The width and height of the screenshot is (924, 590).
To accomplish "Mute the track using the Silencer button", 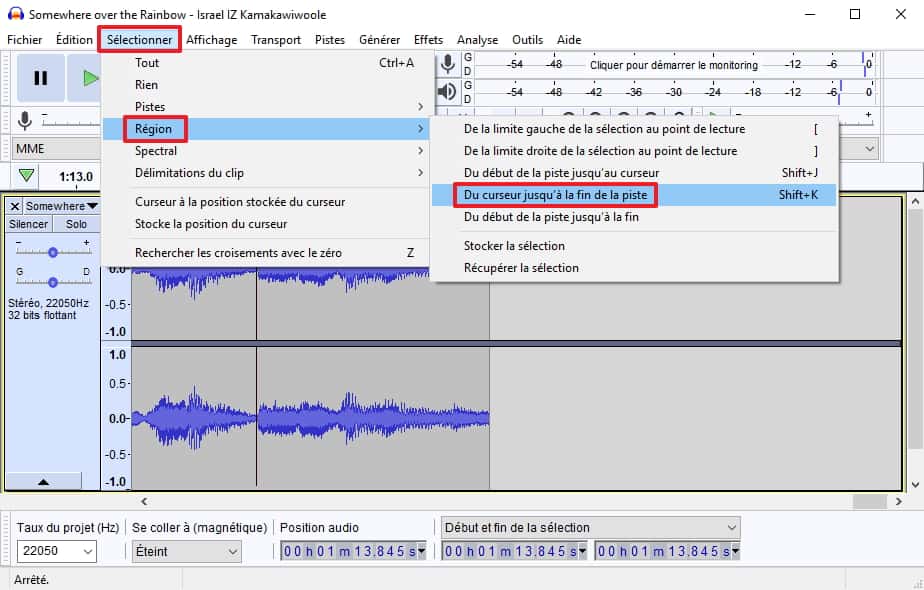I will click(27, 224).
